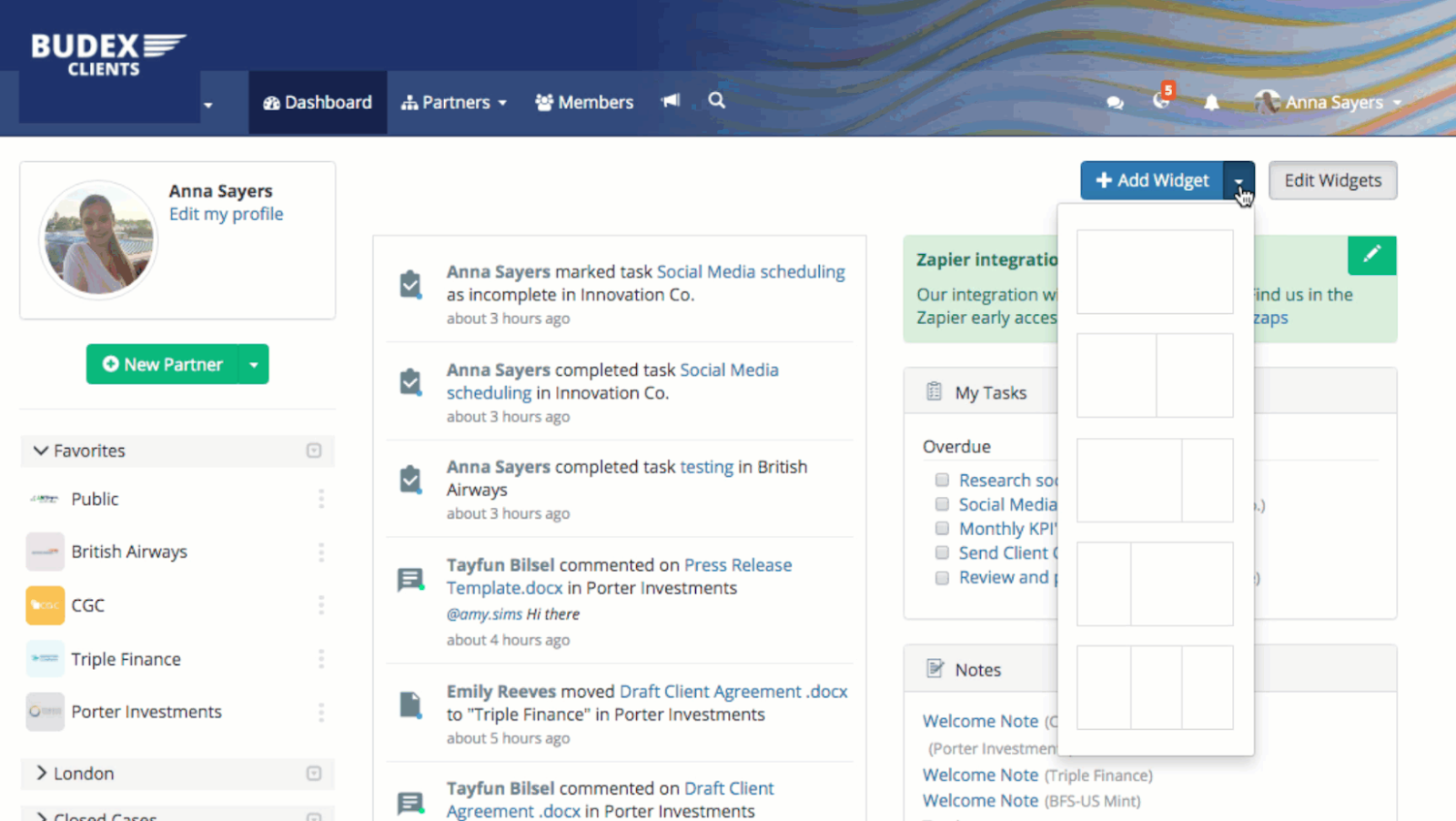Image resolution: width=1456 pixels, height=821 pixels.
Task: Open search with the magnifier icon
Action: 717,101
